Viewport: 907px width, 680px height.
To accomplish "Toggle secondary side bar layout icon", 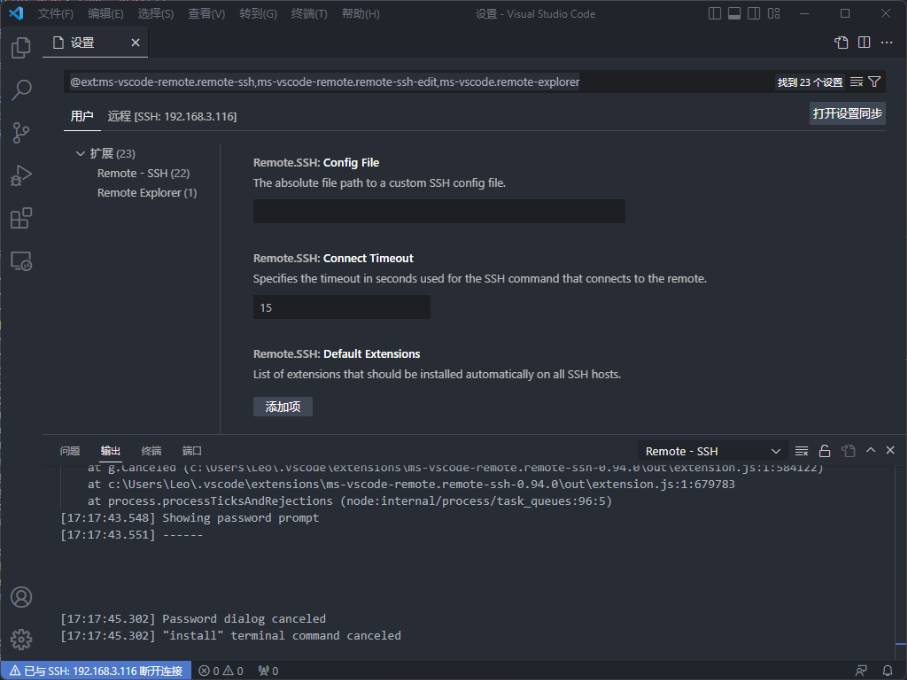I will (x=754, y=13).
